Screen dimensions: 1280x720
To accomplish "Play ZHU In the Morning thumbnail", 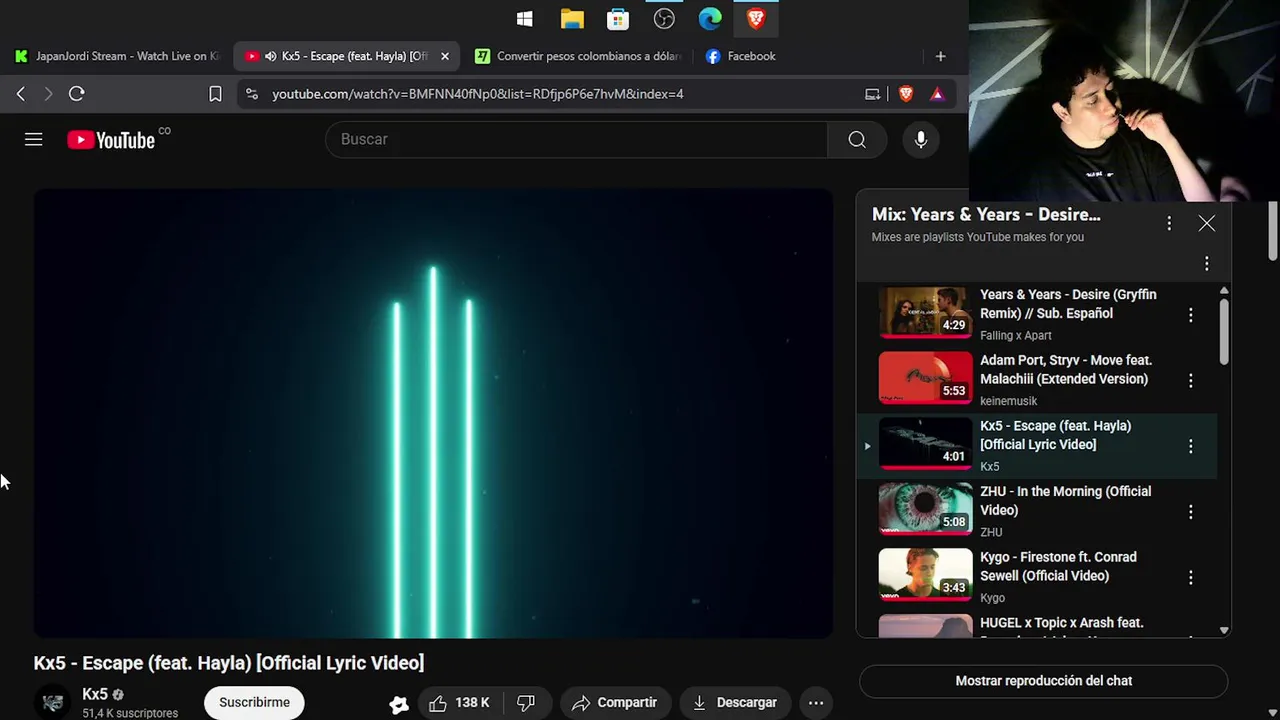I will point(925,509).
